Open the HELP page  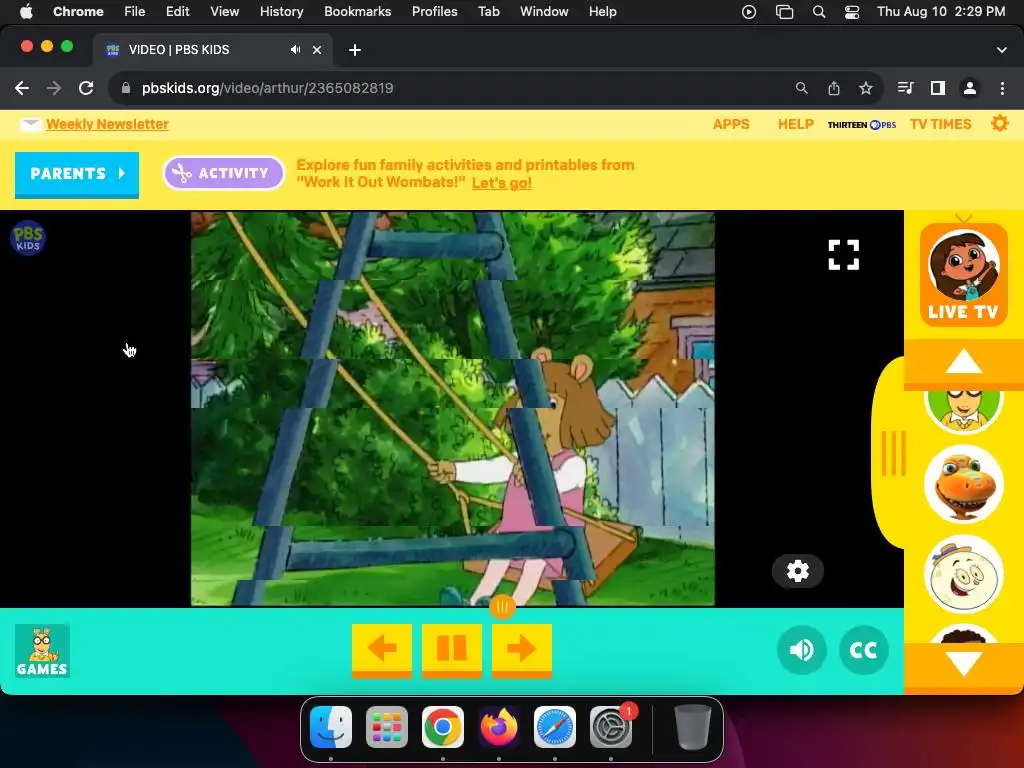click(795, 124)
